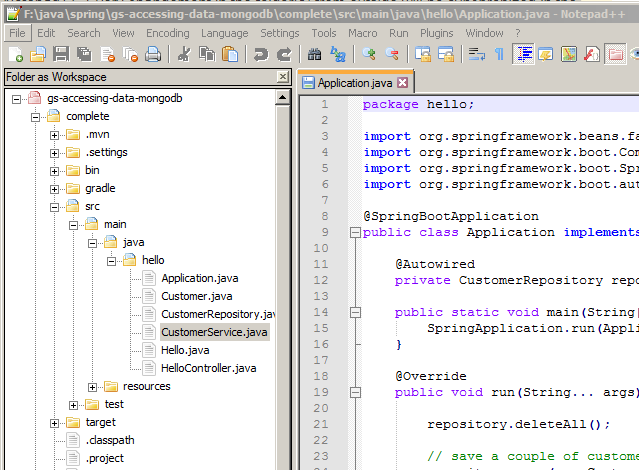Expand the bin folder
Screen dimensions: 639x470
pos(54,171)
